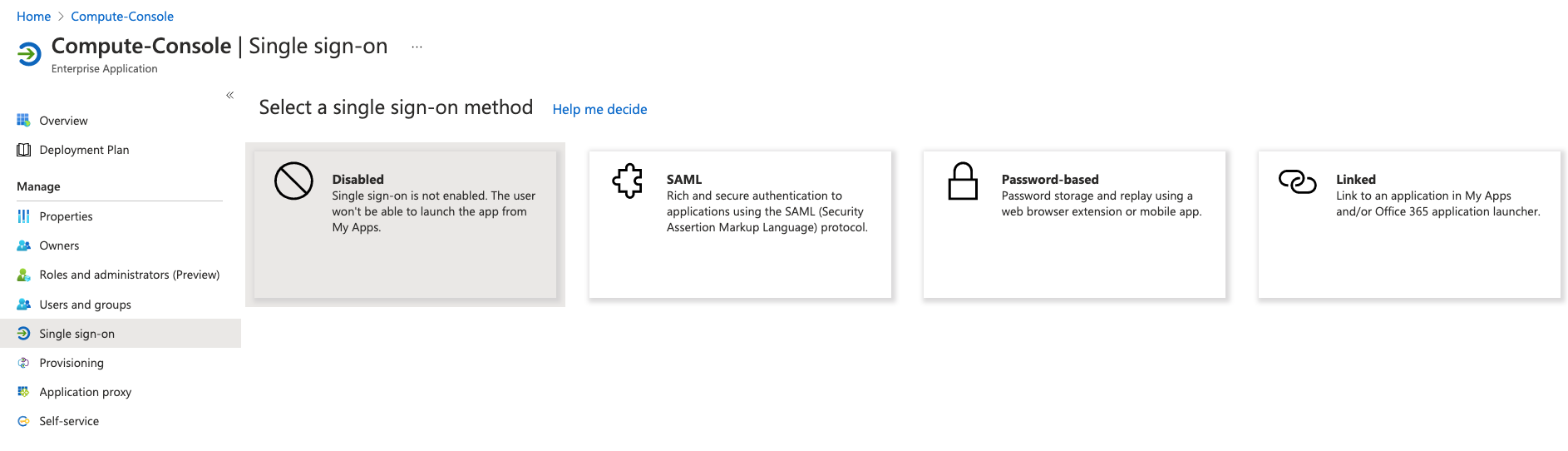
Task: Click the Owners people icon
Action: tap(23, 245)
